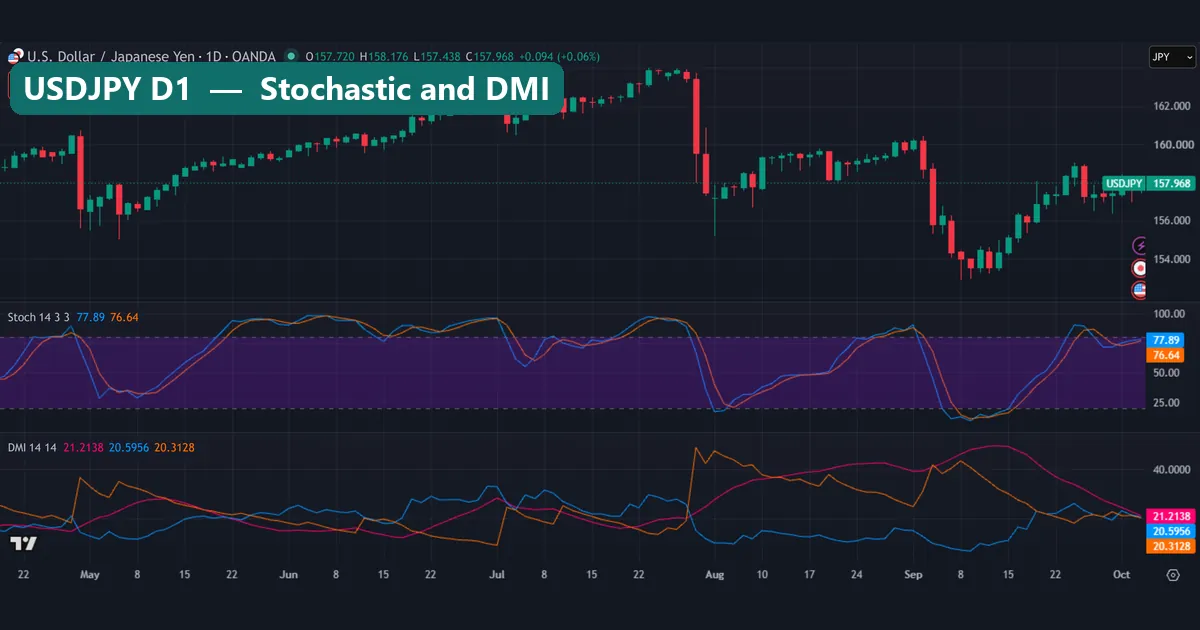Click the 50.00 Stochastic axis label
Screen dimensions: 1200x630
pos(1167,373)
